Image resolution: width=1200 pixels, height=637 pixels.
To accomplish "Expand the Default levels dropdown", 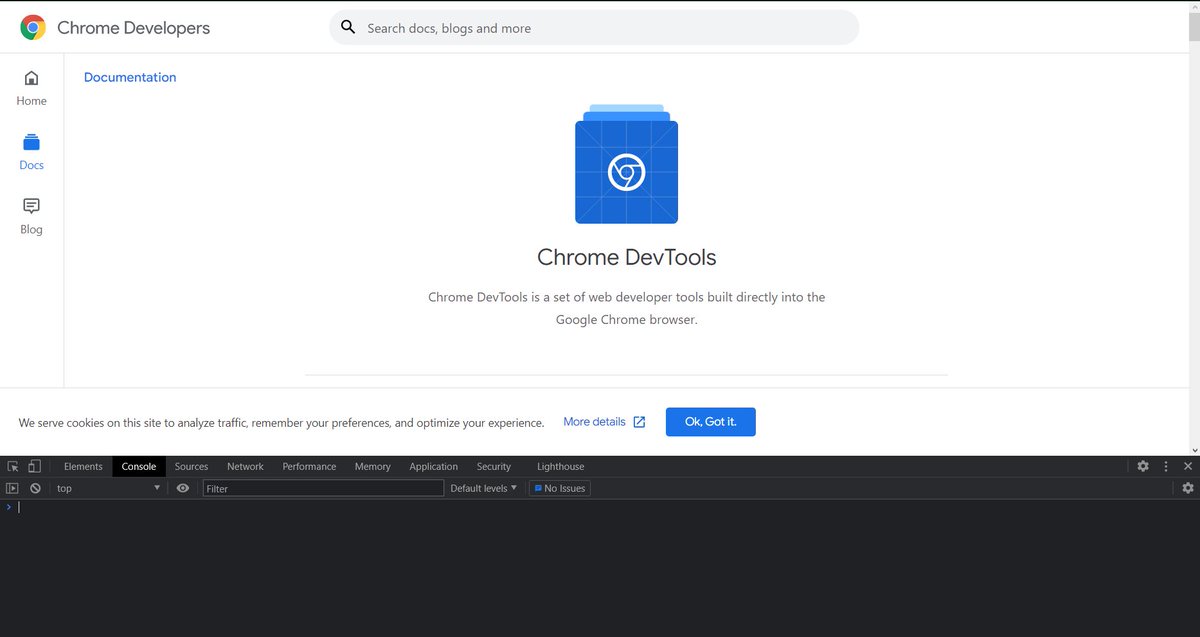I will (484, 488).
